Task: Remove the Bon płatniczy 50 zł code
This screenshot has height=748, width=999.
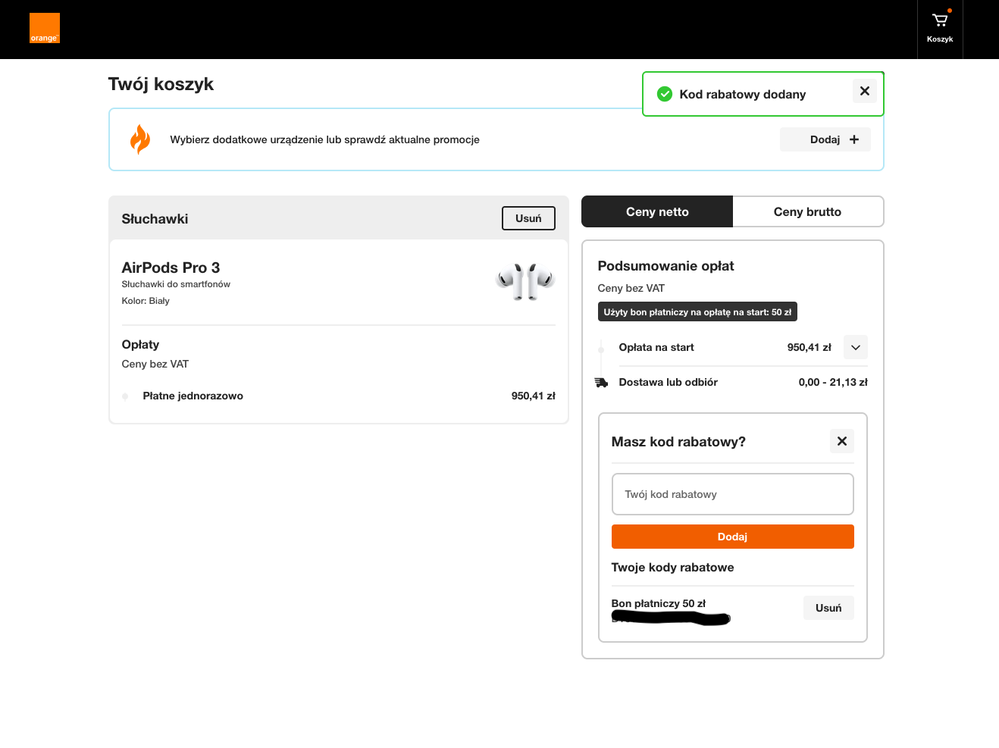Action: tap(828, 608)
